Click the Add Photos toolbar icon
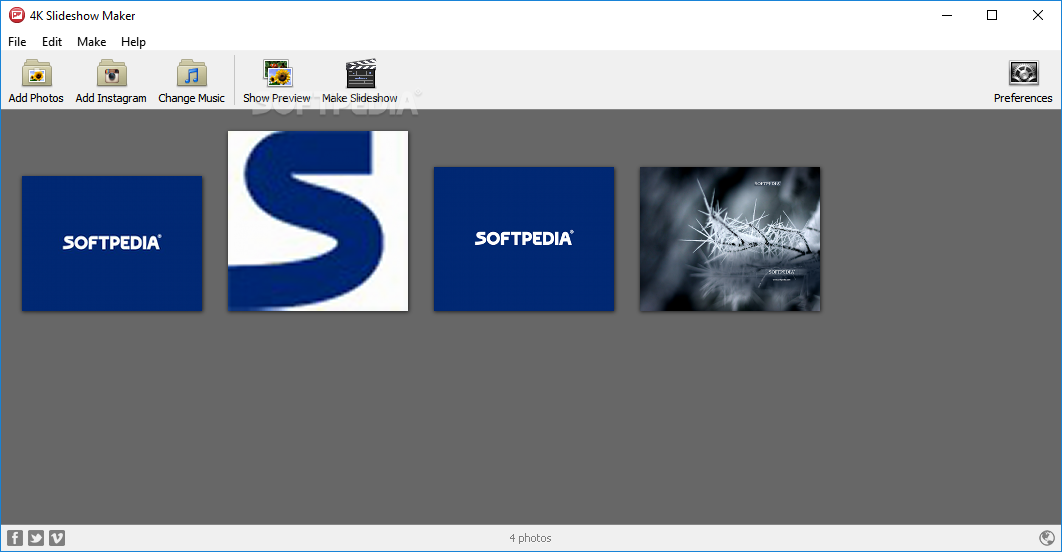The height and width of the screenshot is (552, 1062). click(x=36, y=73)
